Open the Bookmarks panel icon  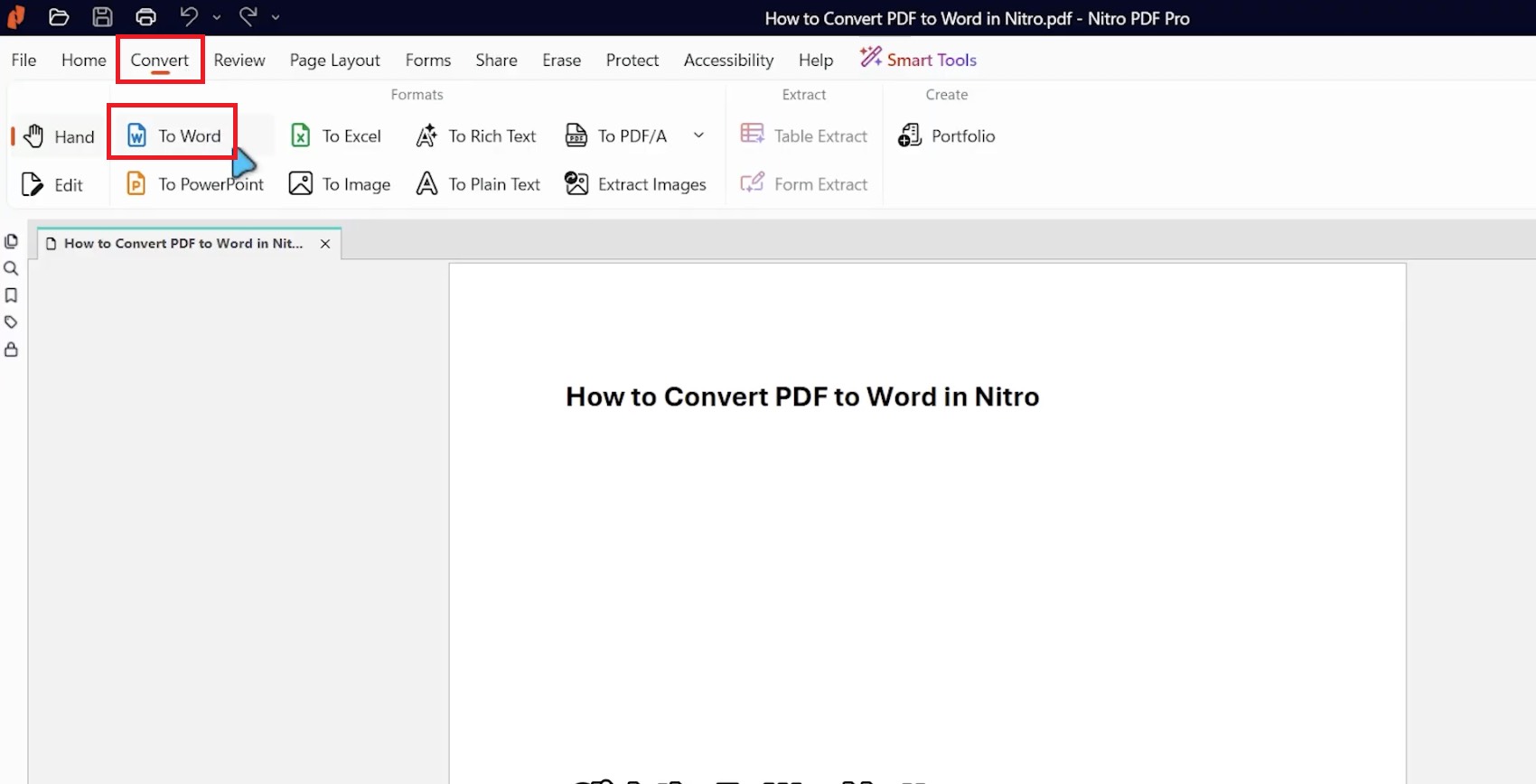(x=11, y=295)
